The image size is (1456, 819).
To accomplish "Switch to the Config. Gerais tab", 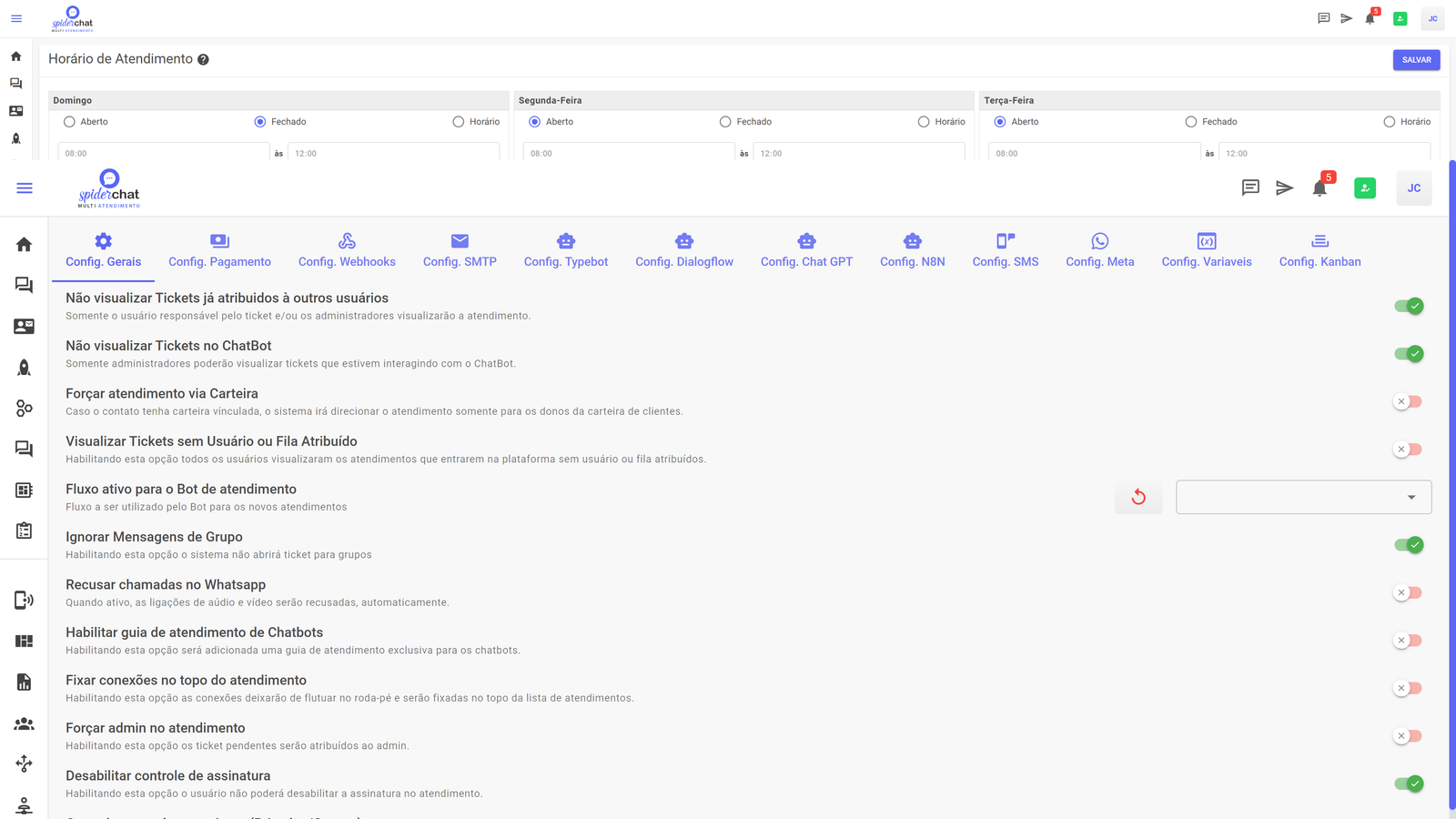I will point(103,250).
